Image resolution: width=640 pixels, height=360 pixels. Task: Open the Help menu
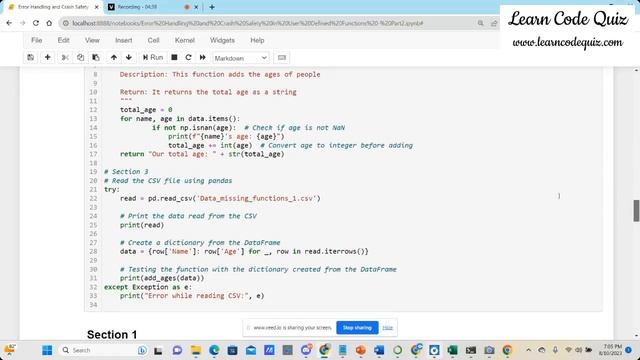(x=257, y=40)
